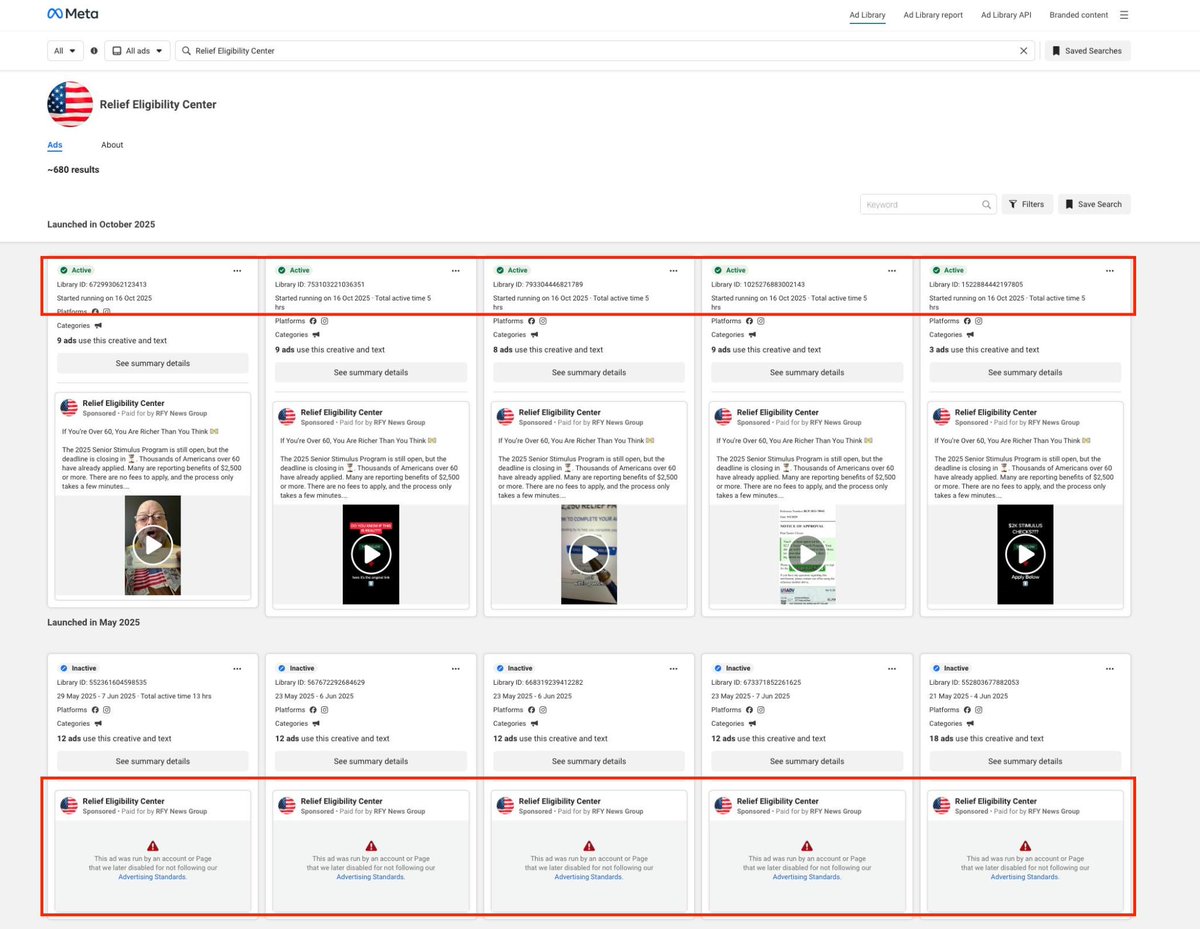The image size is (1200, 929).
Task: Click Launched in October 2025 heading
Action: click(101, 224)
